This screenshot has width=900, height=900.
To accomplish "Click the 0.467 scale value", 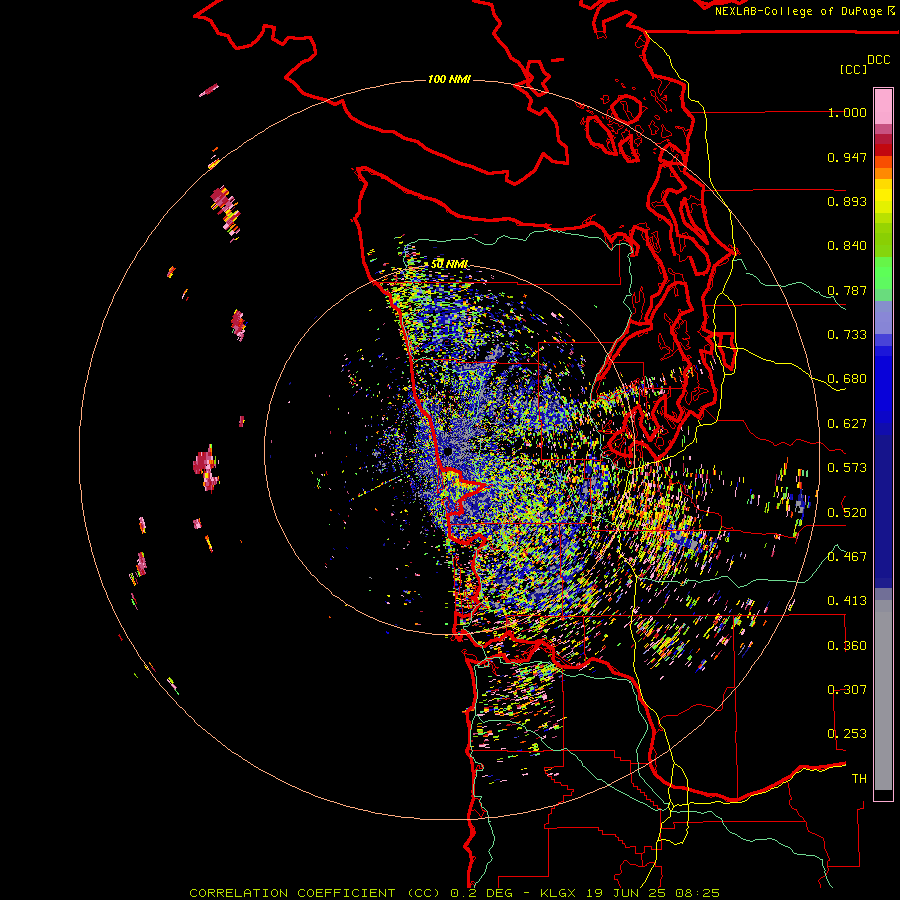I will (x=847, y=557).
